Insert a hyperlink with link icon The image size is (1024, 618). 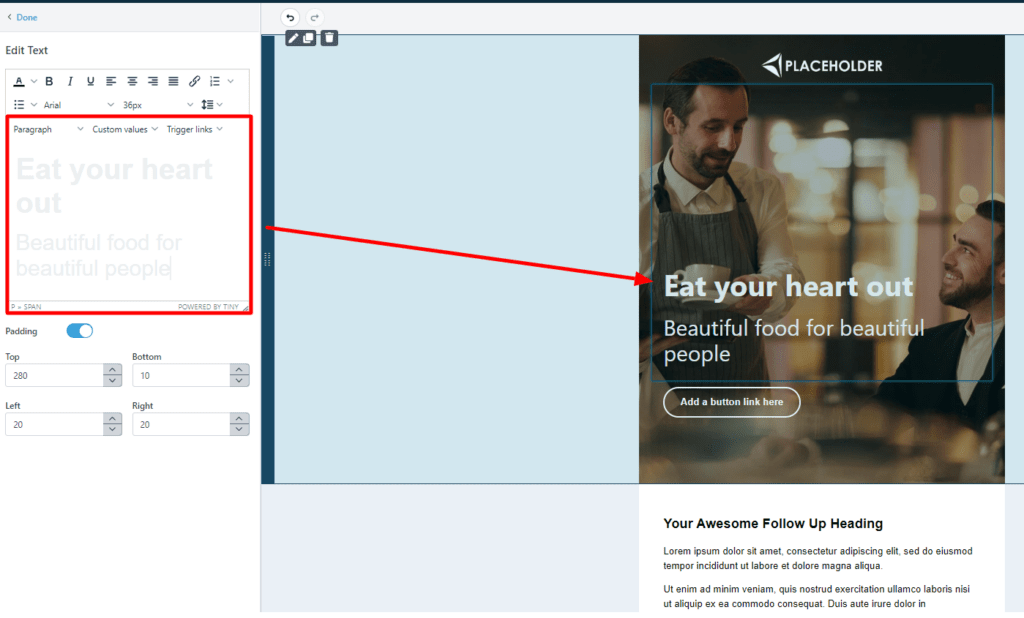pyautogui.click(x=194, y=81)
